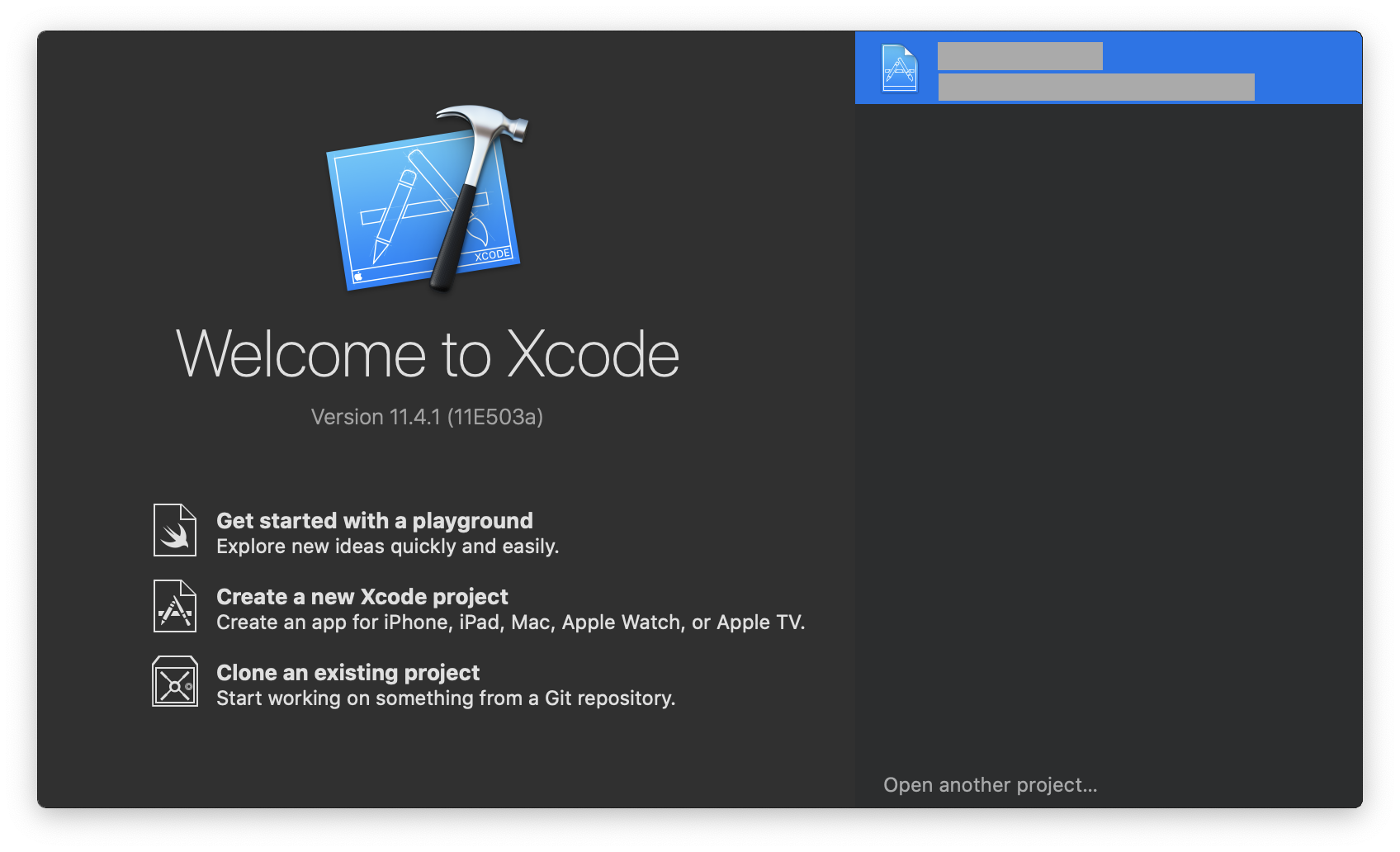The image size is (1400, 852).
Task: Click the Git repository description text
Action: pos(446,698)
